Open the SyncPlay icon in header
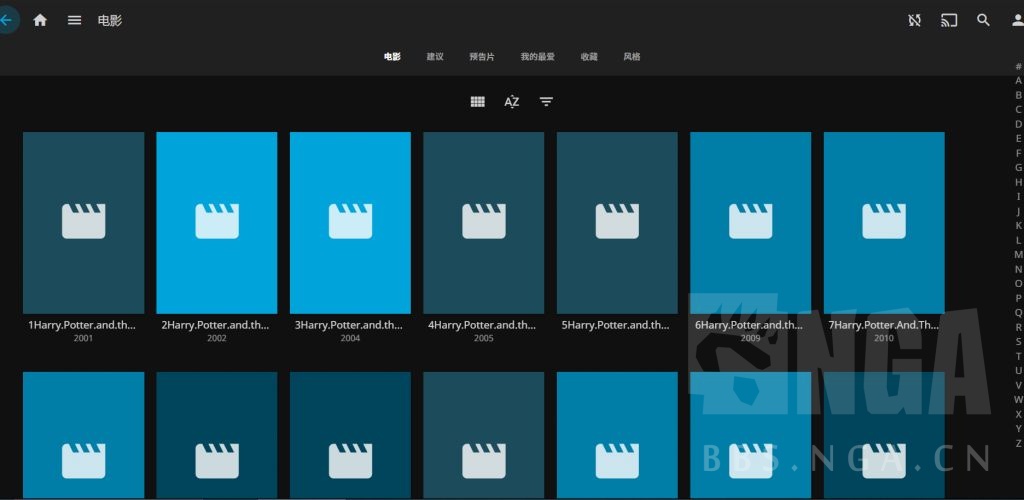1024x500 pixels. click(914, 20)
